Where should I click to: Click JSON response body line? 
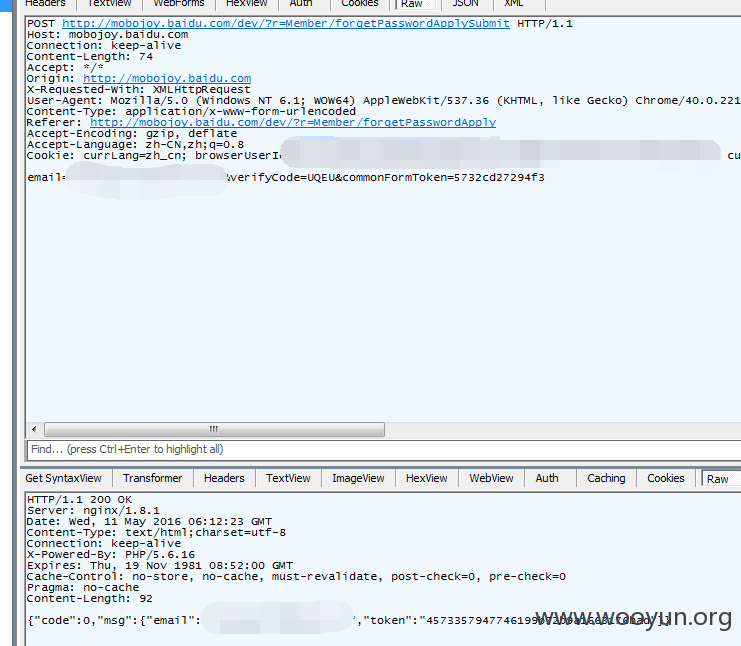pyautogui.click(x=349, y=620)
